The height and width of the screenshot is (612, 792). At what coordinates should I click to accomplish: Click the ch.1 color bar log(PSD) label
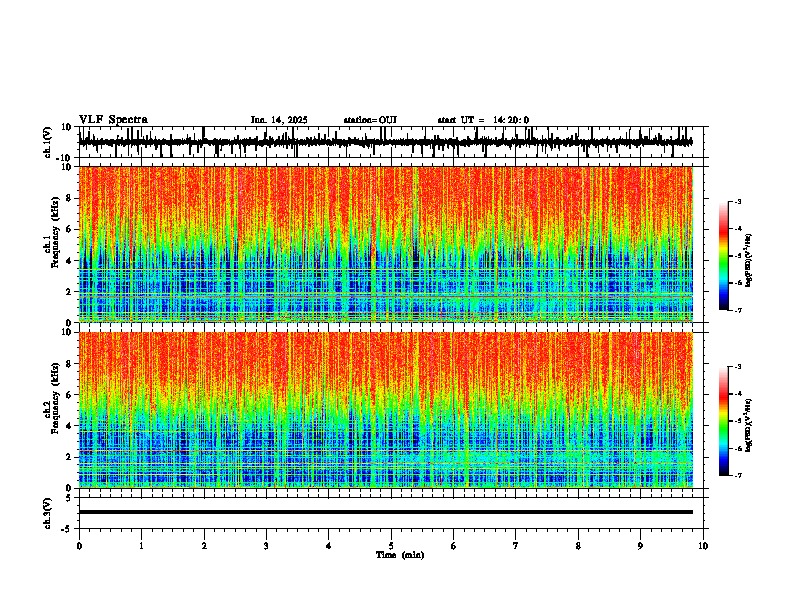tap(749, 260)
